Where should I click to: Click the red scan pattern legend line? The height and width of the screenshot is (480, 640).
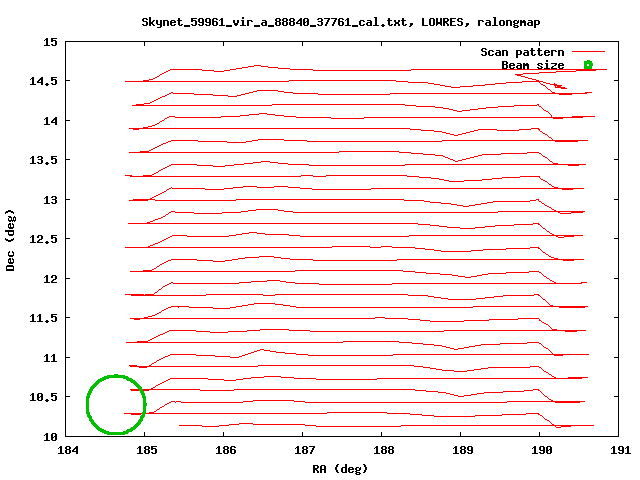coord(588,52)
